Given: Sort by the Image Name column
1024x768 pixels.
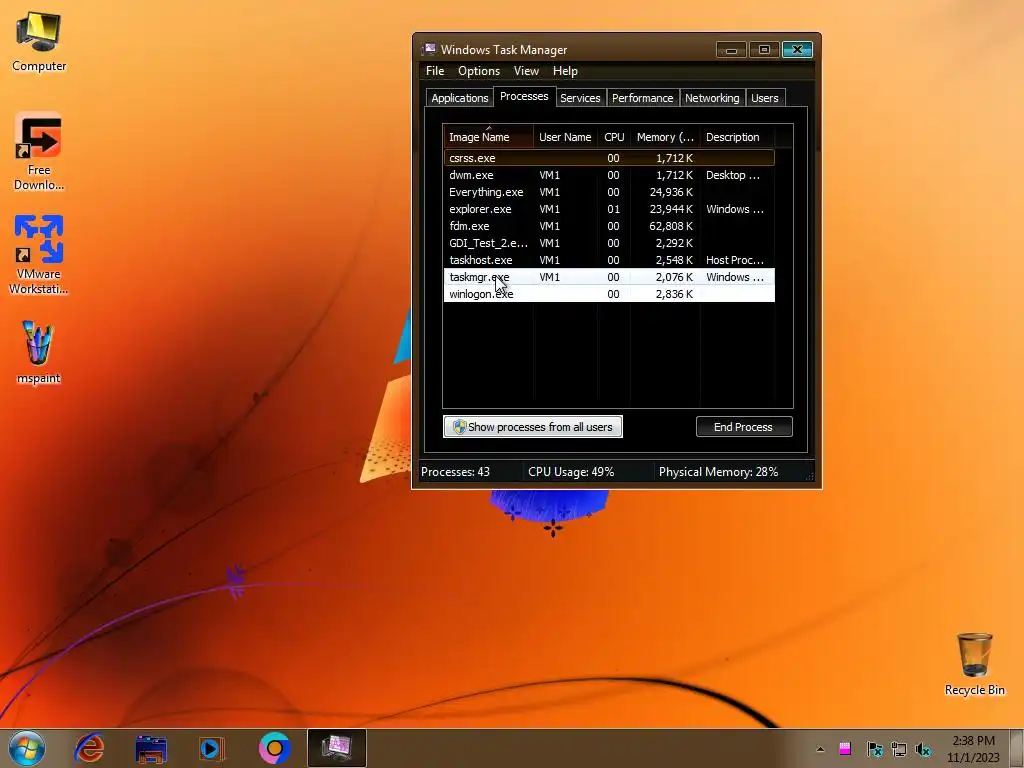Looking at the screenshot, I should point(488,137).
